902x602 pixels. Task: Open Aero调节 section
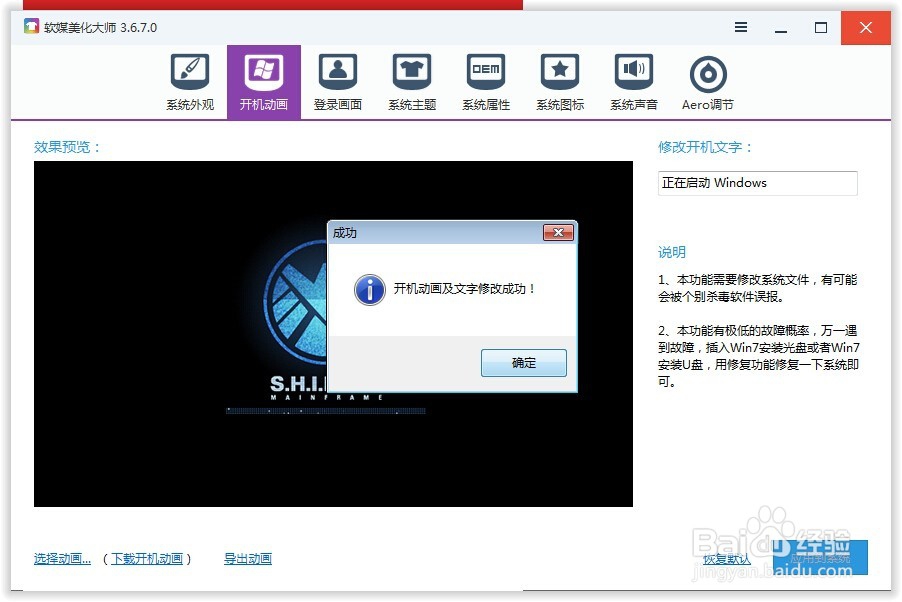coord(708,82)
